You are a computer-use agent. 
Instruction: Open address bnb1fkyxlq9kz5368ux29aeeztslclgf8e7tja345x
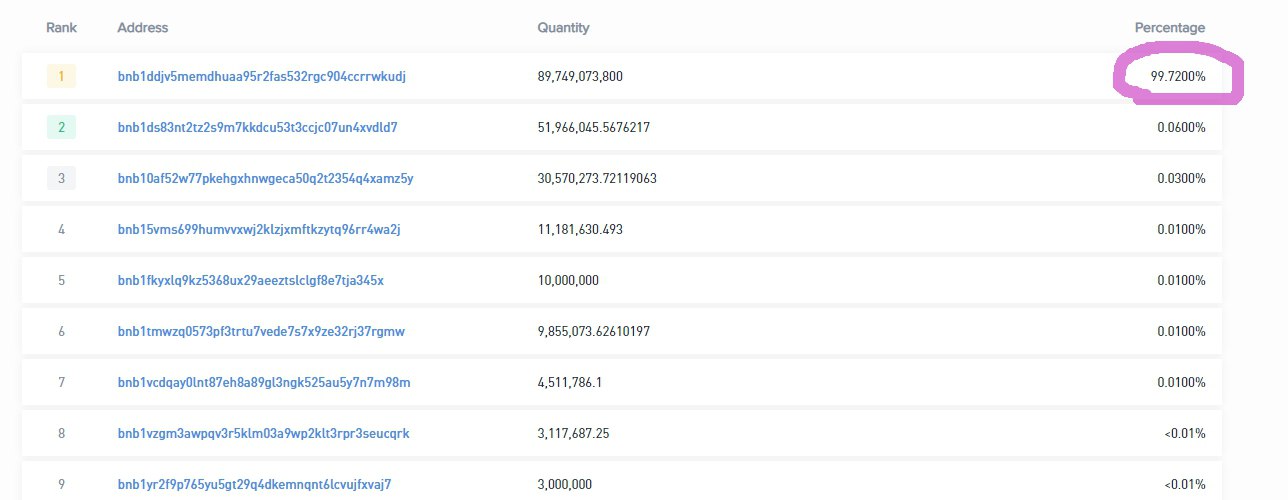[x=250, y=280]
